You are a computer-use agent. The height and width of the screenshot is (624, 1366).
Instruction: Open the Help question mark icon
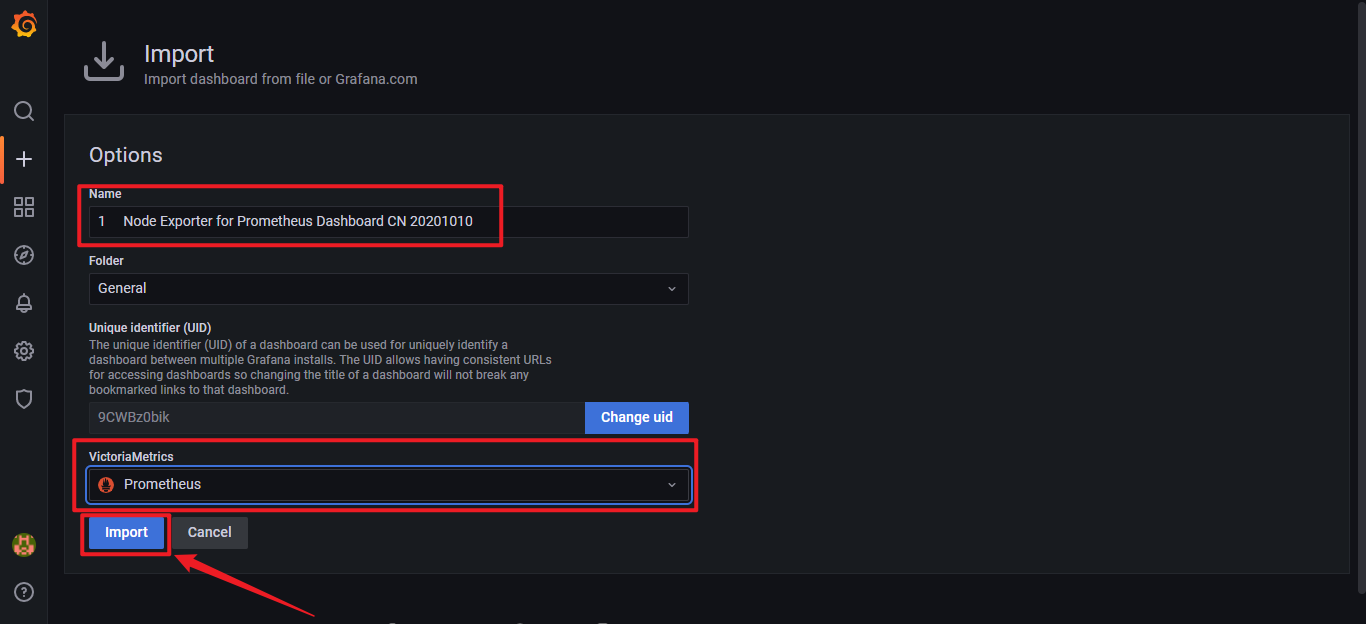click(24, 592)
